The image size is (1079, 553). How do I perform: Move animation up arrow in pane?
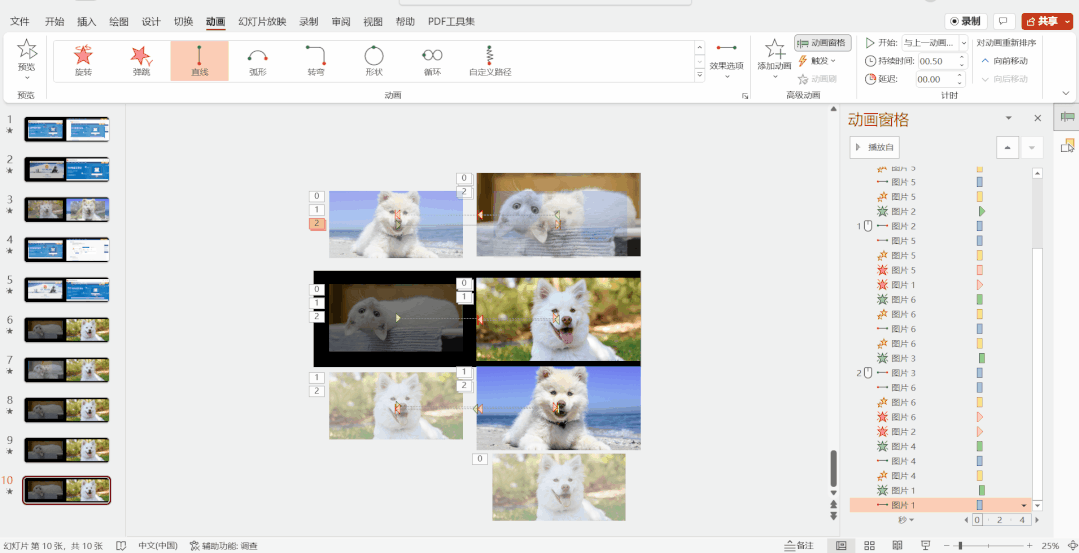1007,147
